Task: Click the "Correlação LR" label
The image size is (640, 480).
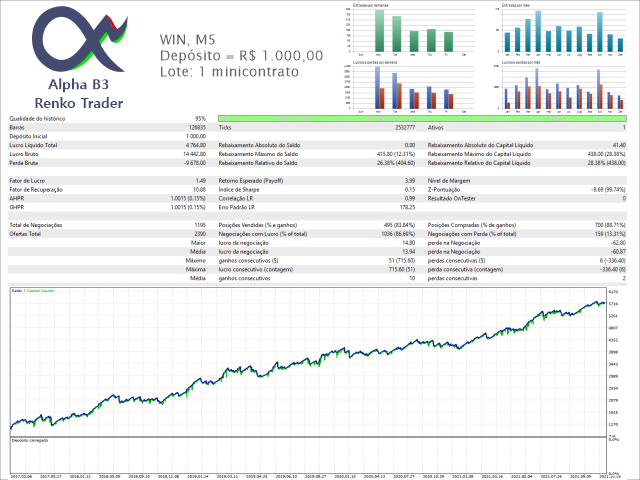Action: (x=236, y=198)
